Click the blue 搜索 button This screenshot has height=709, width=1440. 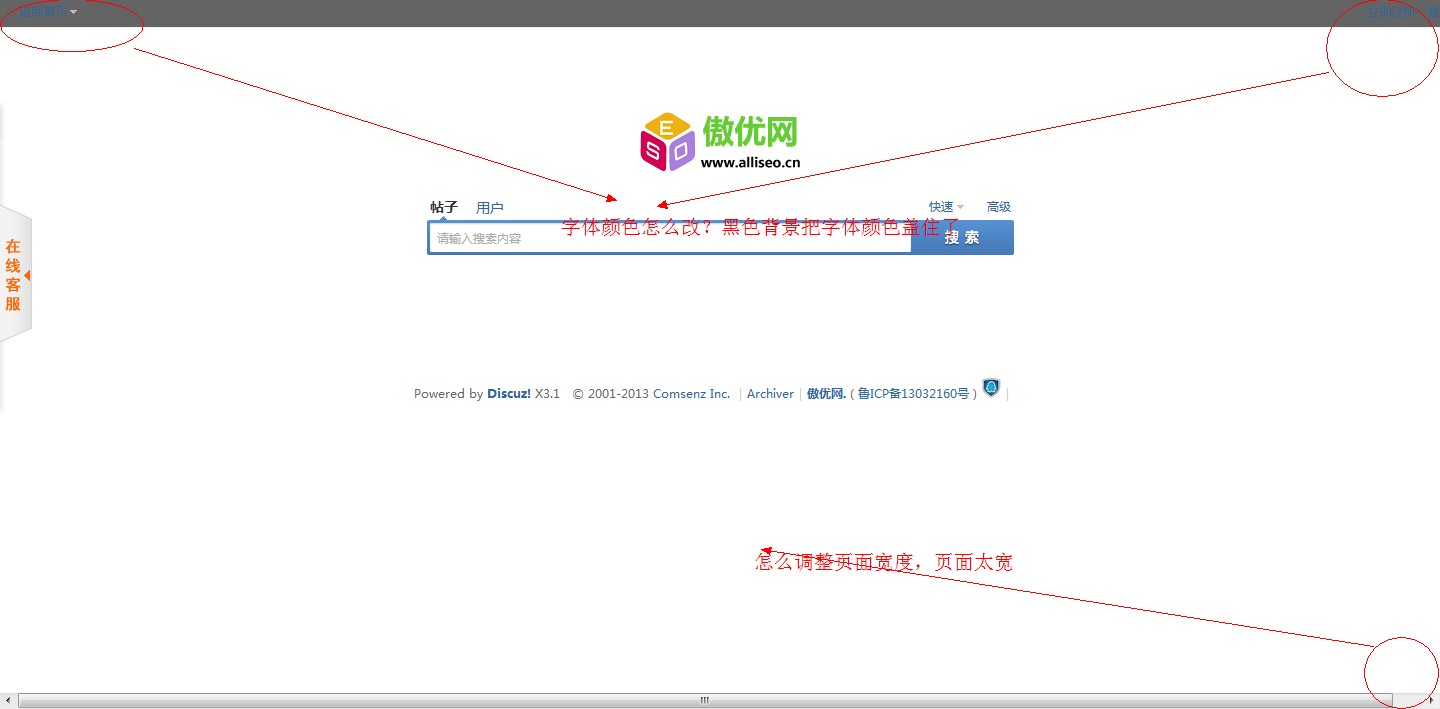[x=962, y=238]
